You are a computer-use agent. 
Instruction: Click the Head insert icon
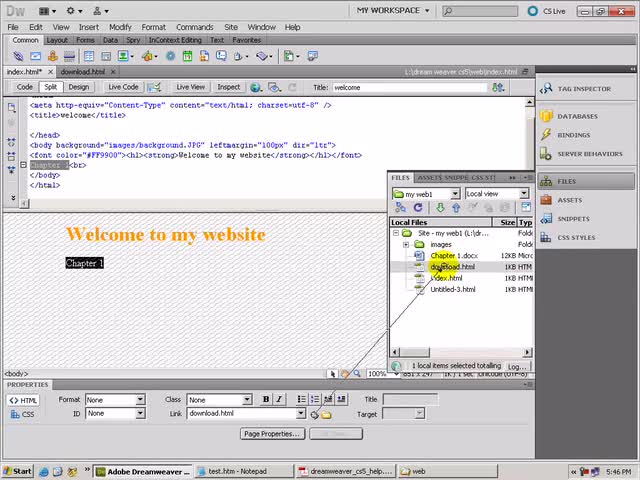coord(241,56)
